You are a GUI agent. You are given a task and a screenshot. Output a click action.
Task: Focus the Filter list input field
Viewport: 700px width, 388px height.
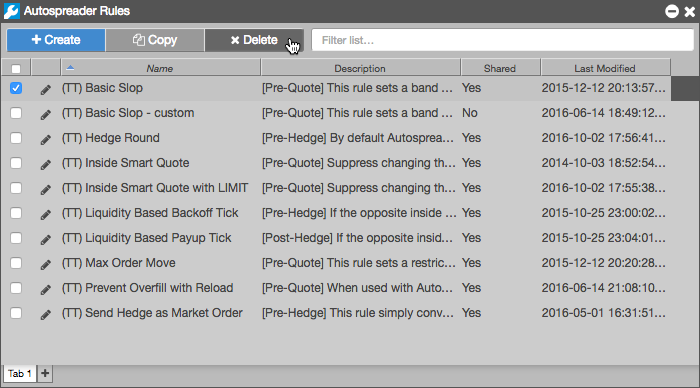click(503, 40)
